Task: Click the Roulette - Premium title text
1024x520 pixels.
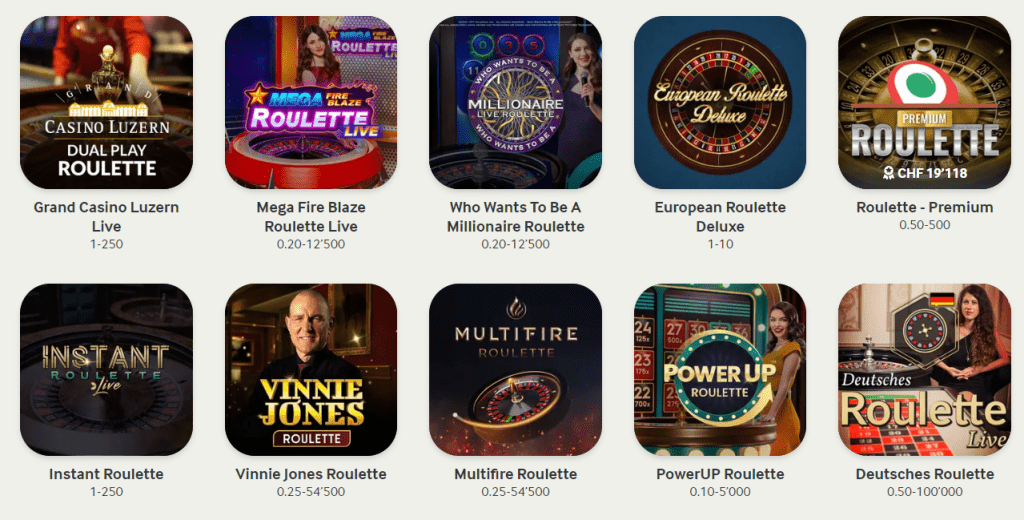Action: pyautogui.click(x=924, y=207)
